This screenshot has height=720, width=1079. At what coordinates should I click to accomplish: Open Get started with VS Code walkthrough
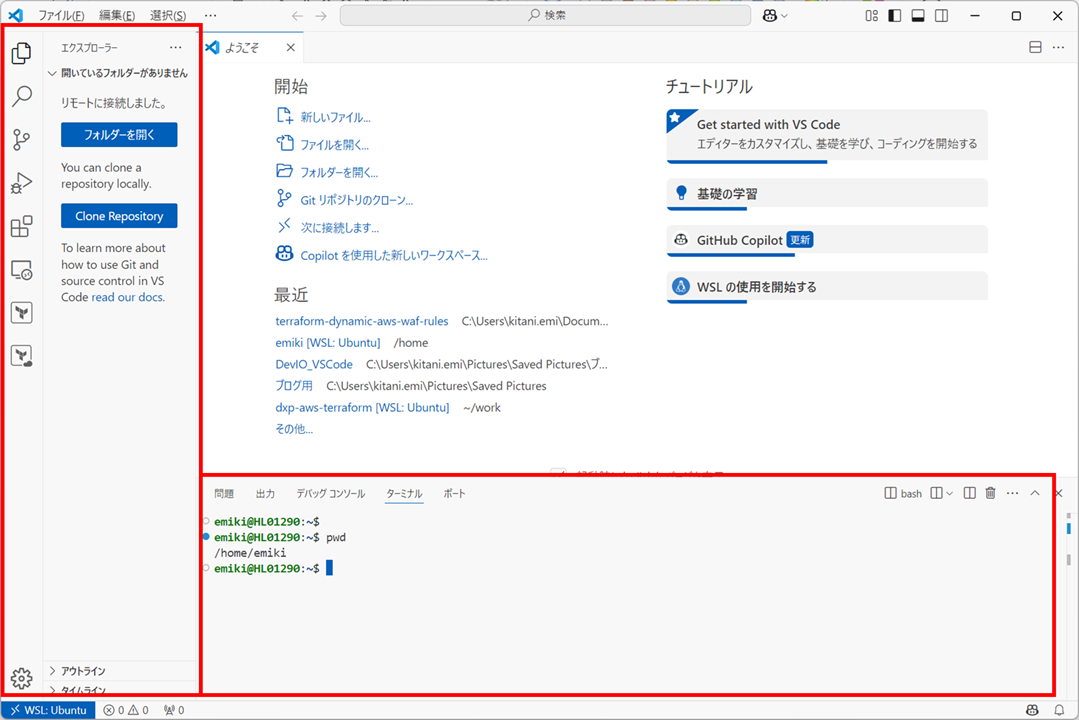coord(827,136)
